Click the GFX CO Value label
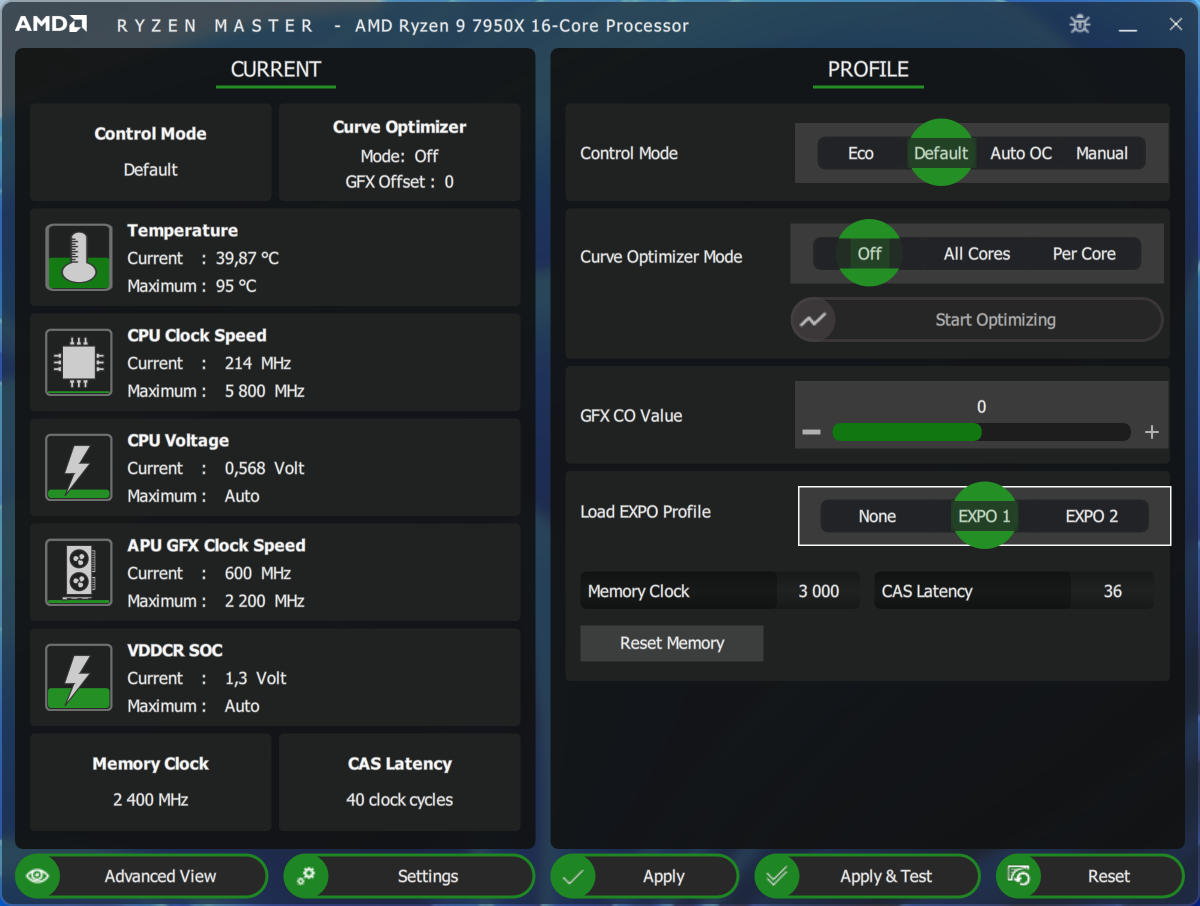 tap(631, 415)
